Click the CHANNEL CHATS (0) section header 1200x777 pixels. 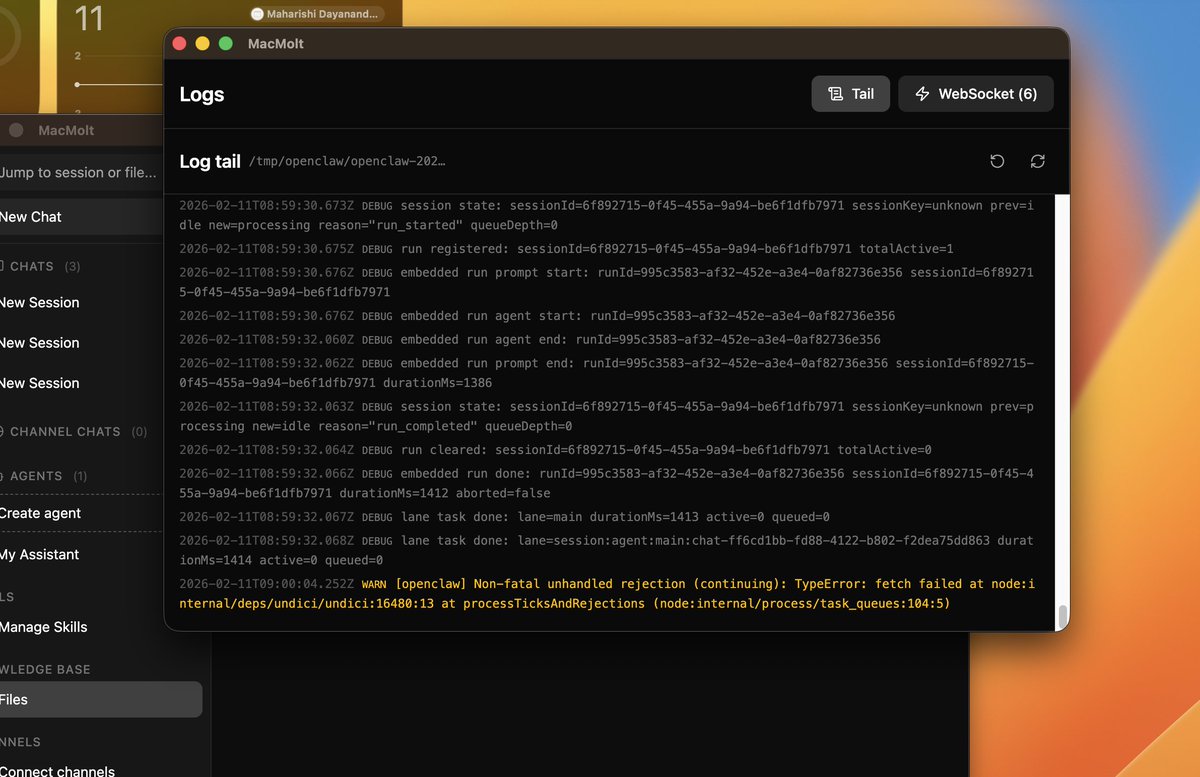click(x=74, y=432)
